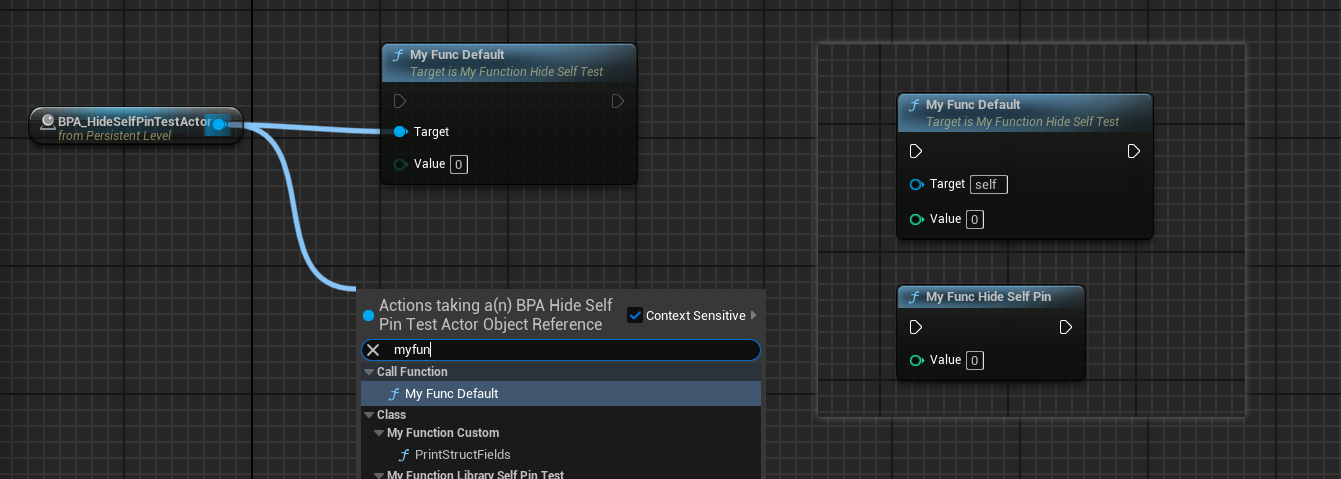Viewport: 1341px width, 479px height.
Task: Select My Func Default from the action list
Action: click(x=451, y=394)
